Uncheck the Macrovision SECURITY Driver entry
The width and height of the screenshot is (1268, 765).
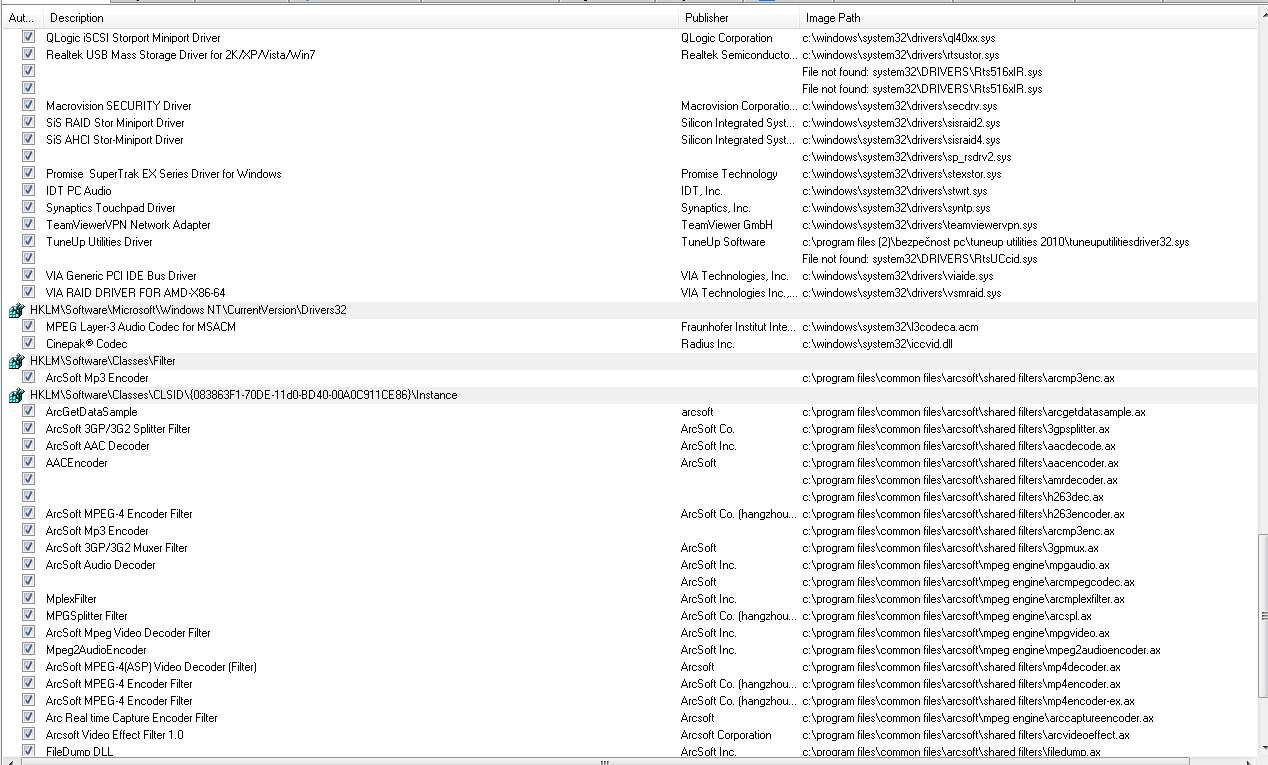point(28,105)
